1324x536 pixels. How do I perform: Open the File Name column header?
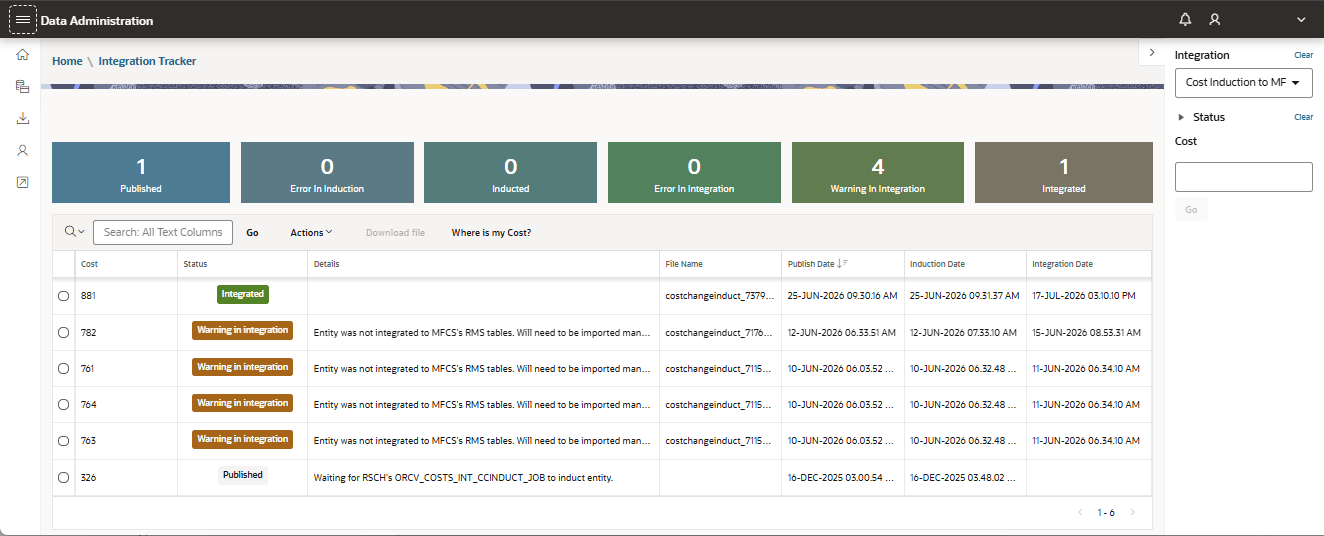(x=721, y=264)
